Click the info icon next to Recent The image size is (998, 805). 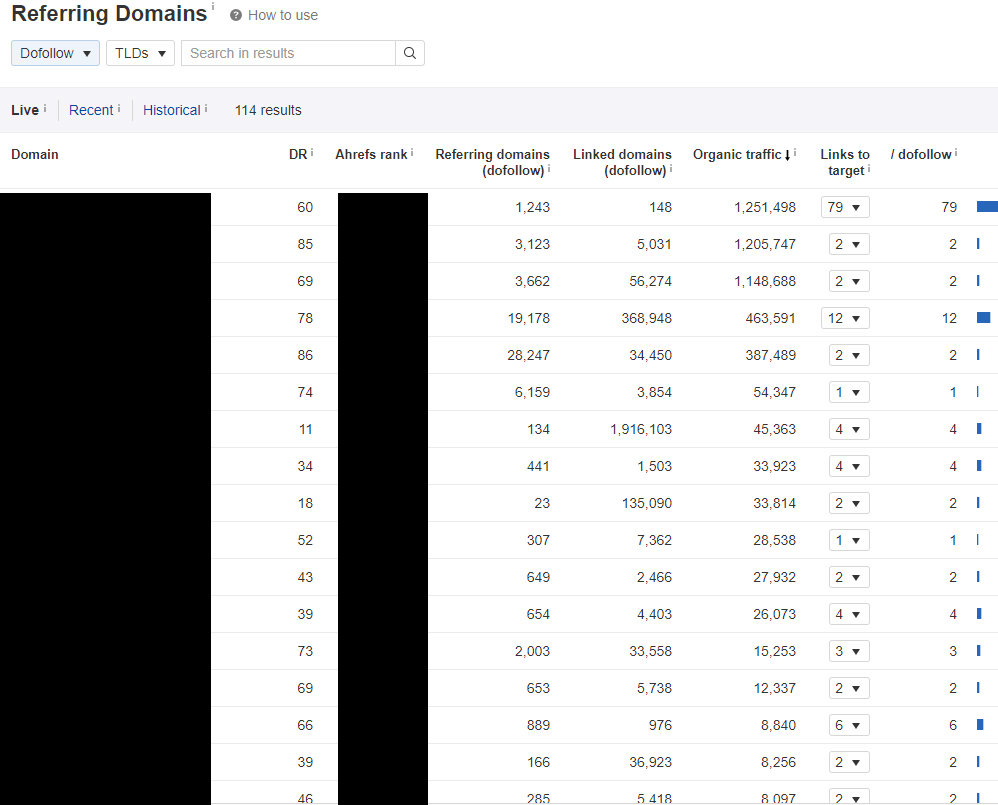click(119, 108)
